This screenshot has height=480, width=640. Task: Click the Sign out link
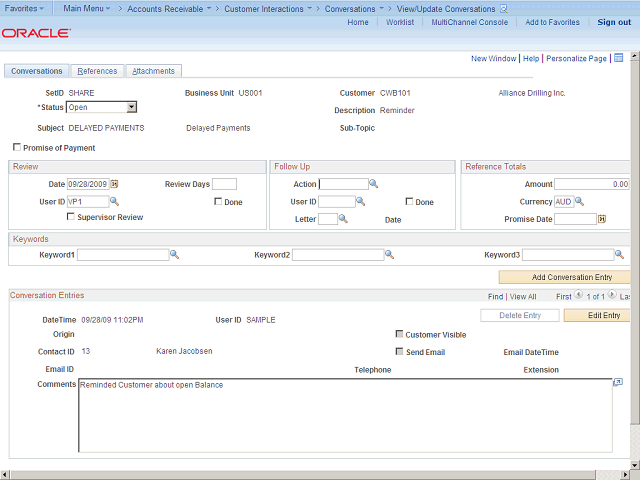click(614, 22)
